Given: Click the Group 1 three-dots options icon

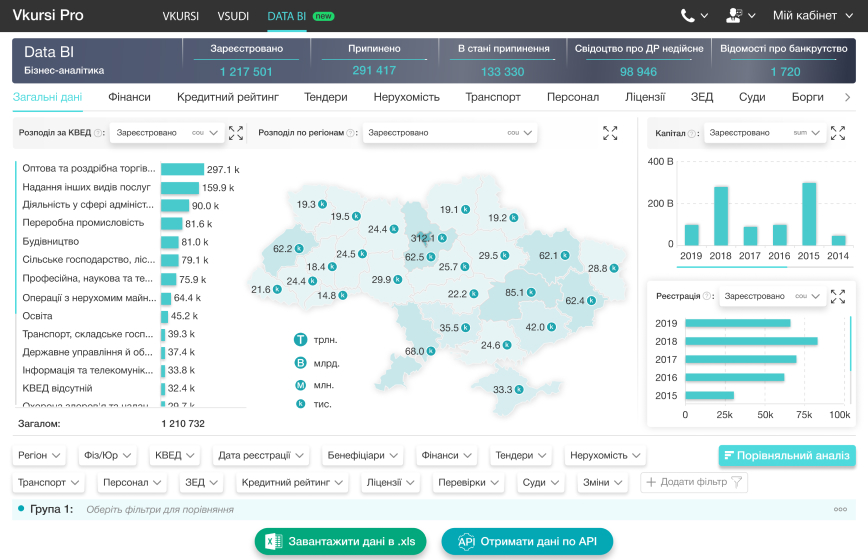Looking at the screenshot, I should pos(840,509).
